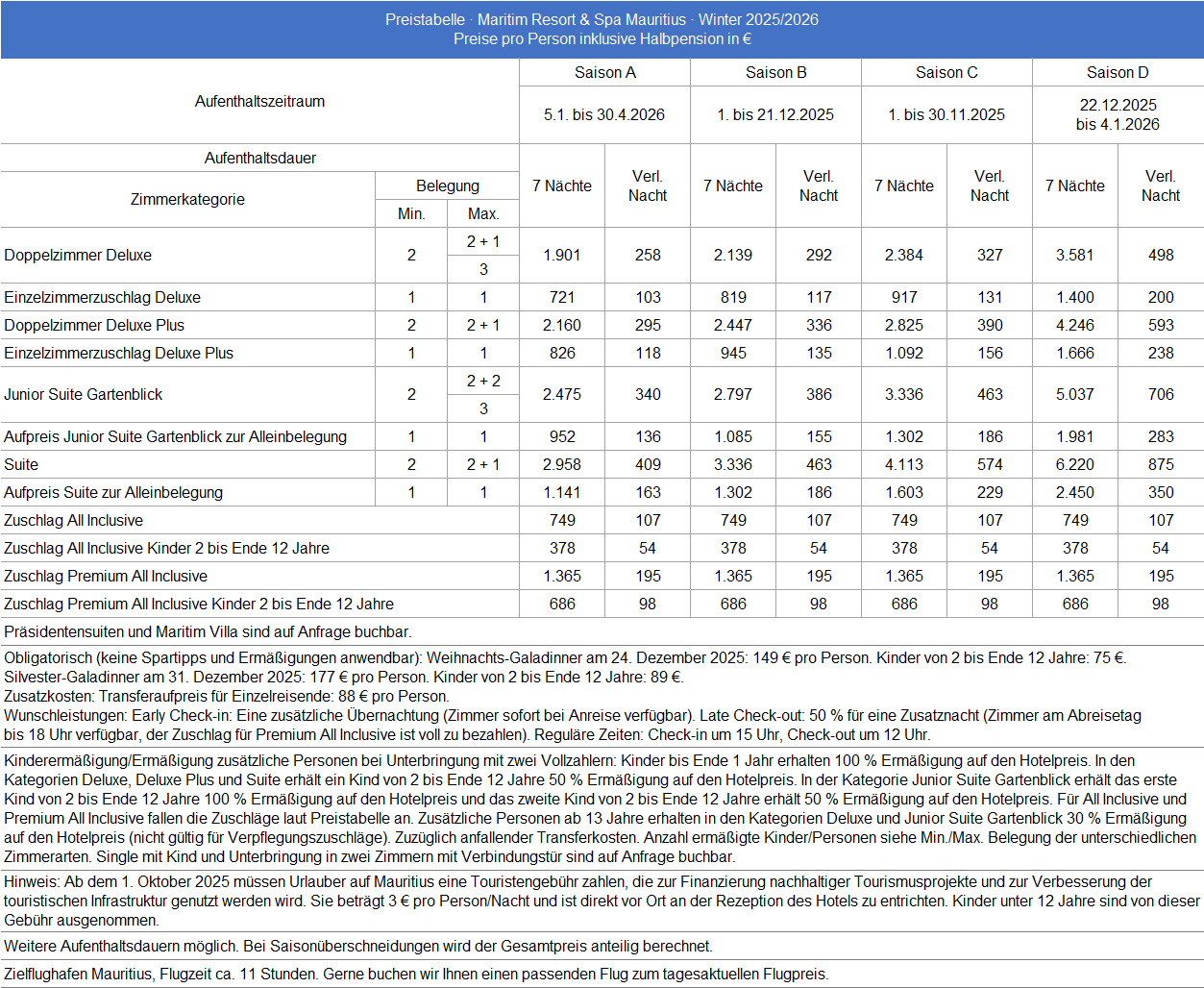Click date range "5.1. bis 30.4.2026"

click(x=604, y=114)
